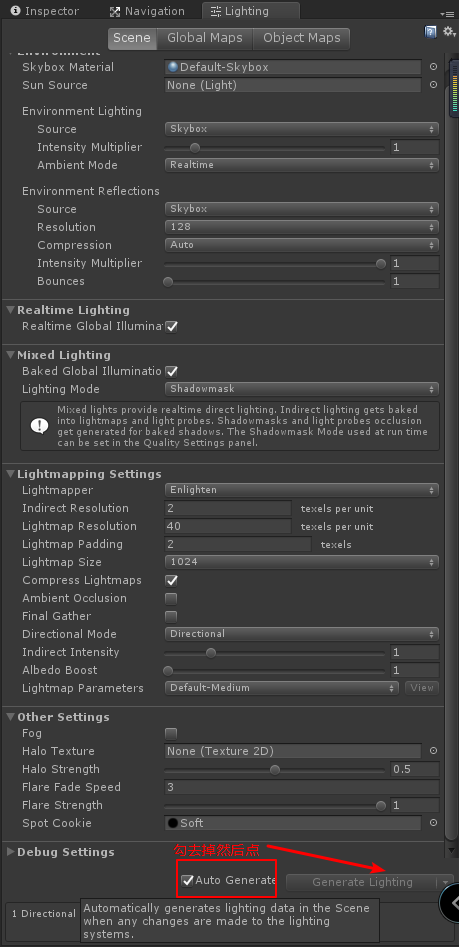
Task: Enable the Ambient Occlusion checkbox
Action: point(172,599)
